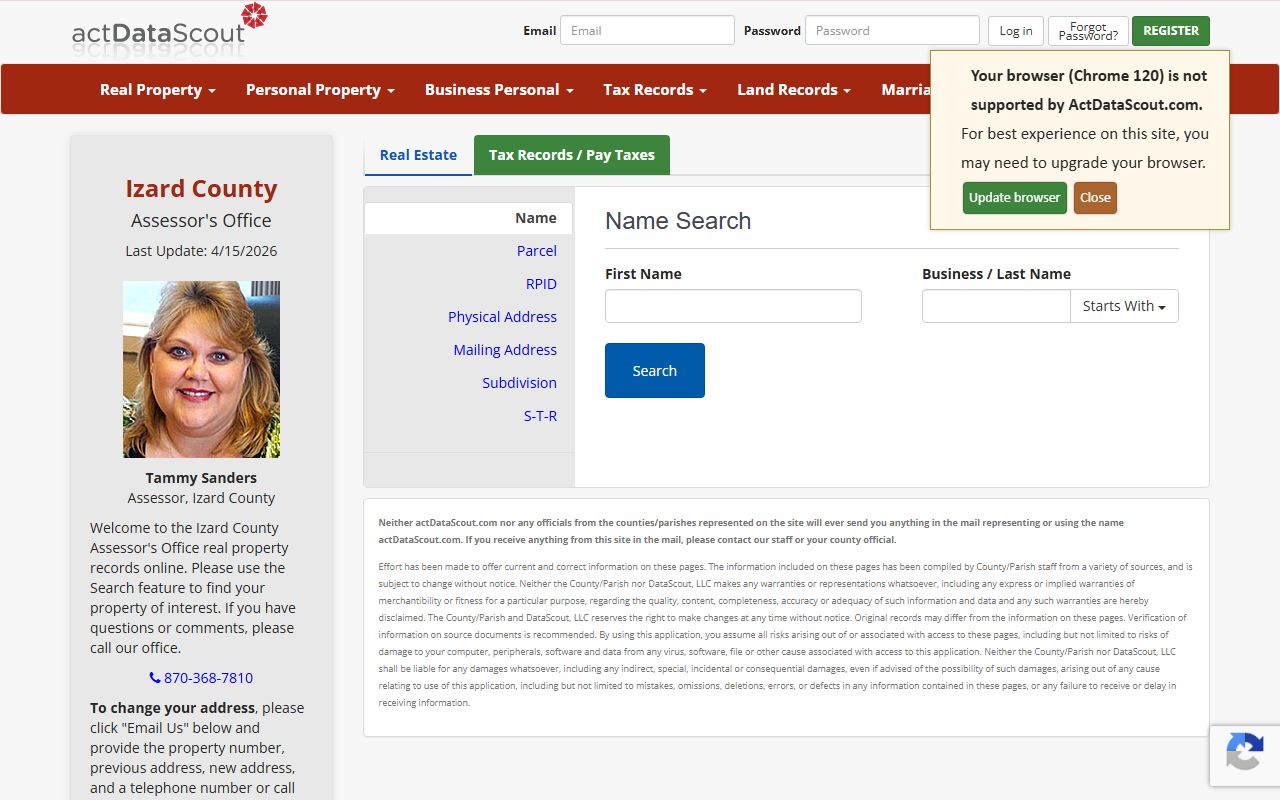
Task: Click the First Name input field
Action: click(x=733, y=306)
